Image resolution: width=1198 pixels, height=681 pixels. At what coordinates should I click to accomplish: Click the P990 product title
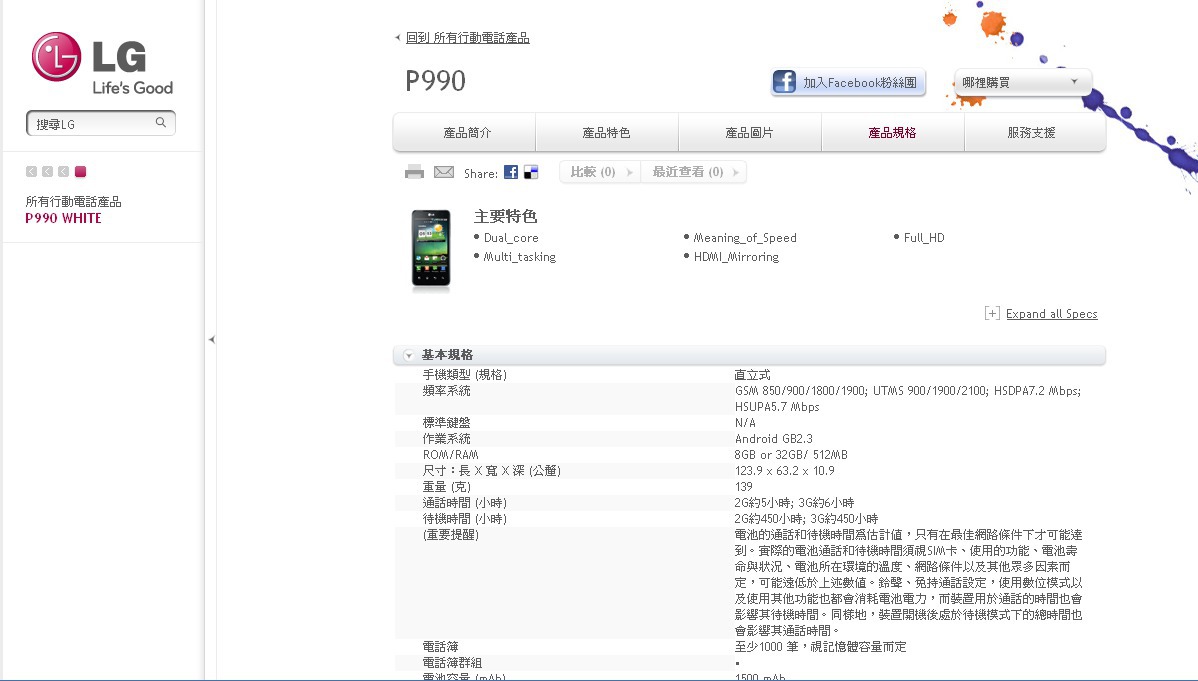click(435, 80)
